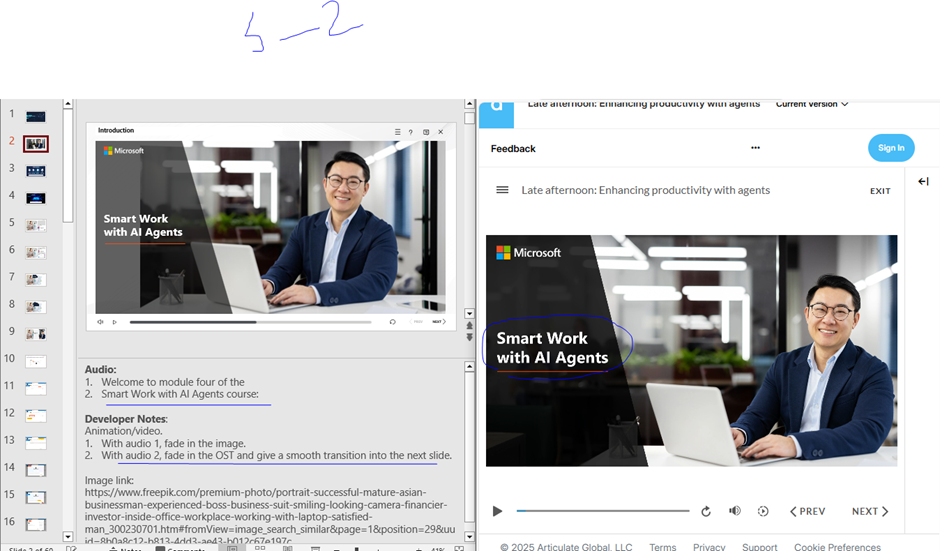Open the Cookie Preferences footer link

(837, 546)
